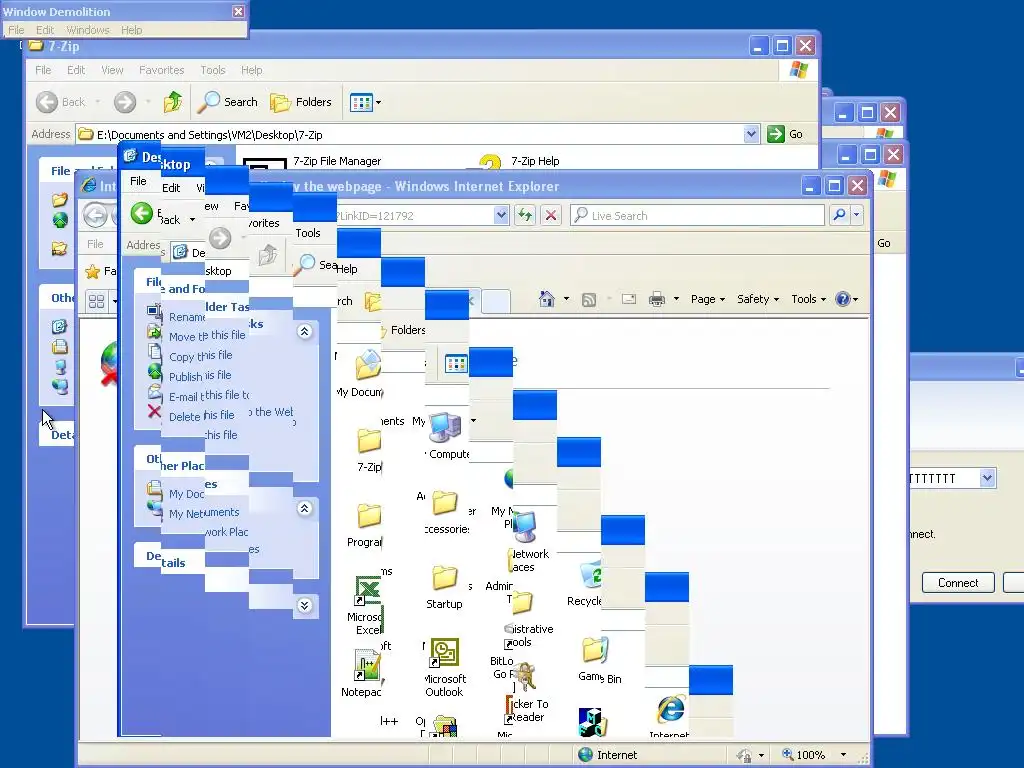Click the Feeds icon in IE command bar
1024x768 pixels.
(x=589, y=300)
